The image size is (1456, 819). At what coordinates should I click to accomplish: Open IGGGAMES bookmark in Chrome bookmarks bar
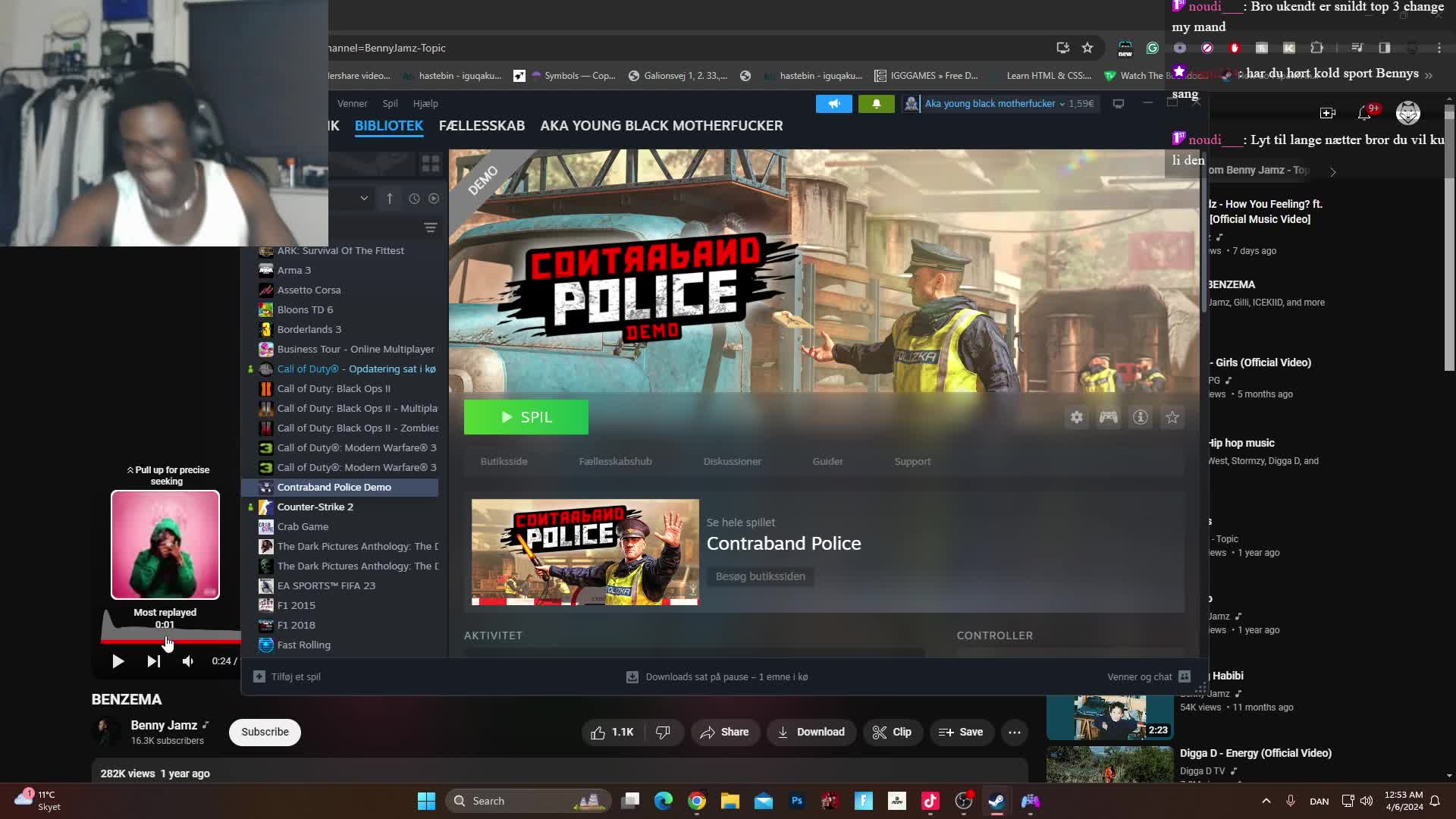point(926,76)
